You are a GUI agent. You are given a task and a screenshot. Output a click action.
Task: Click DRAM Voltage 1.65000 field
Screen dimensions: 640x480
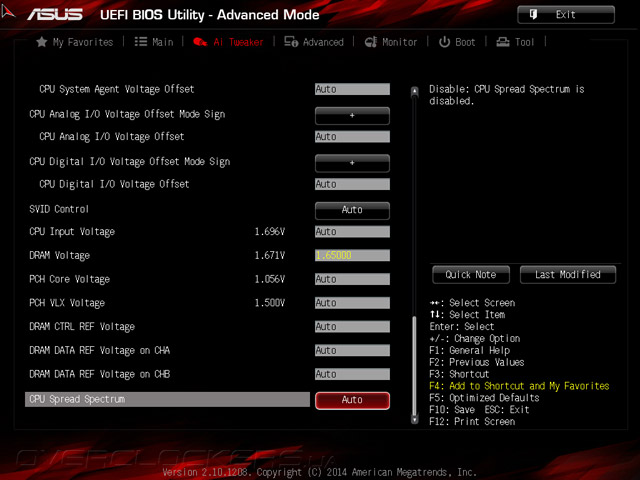pos(352,256)
